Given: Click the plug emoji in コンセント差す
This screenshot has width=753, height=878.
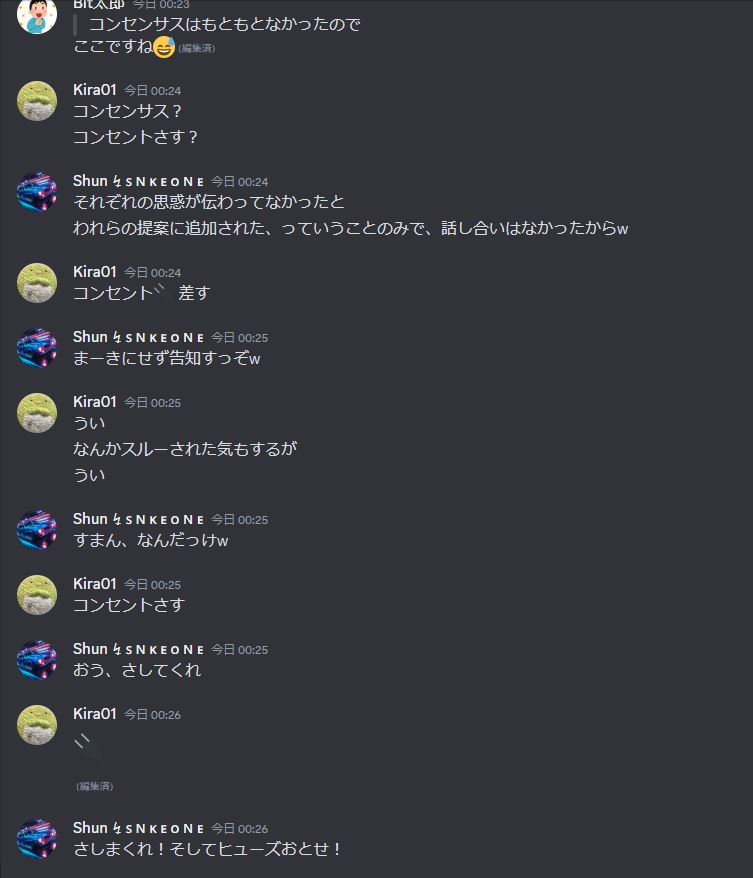Looking at the screenshot, I should point(165,293).
